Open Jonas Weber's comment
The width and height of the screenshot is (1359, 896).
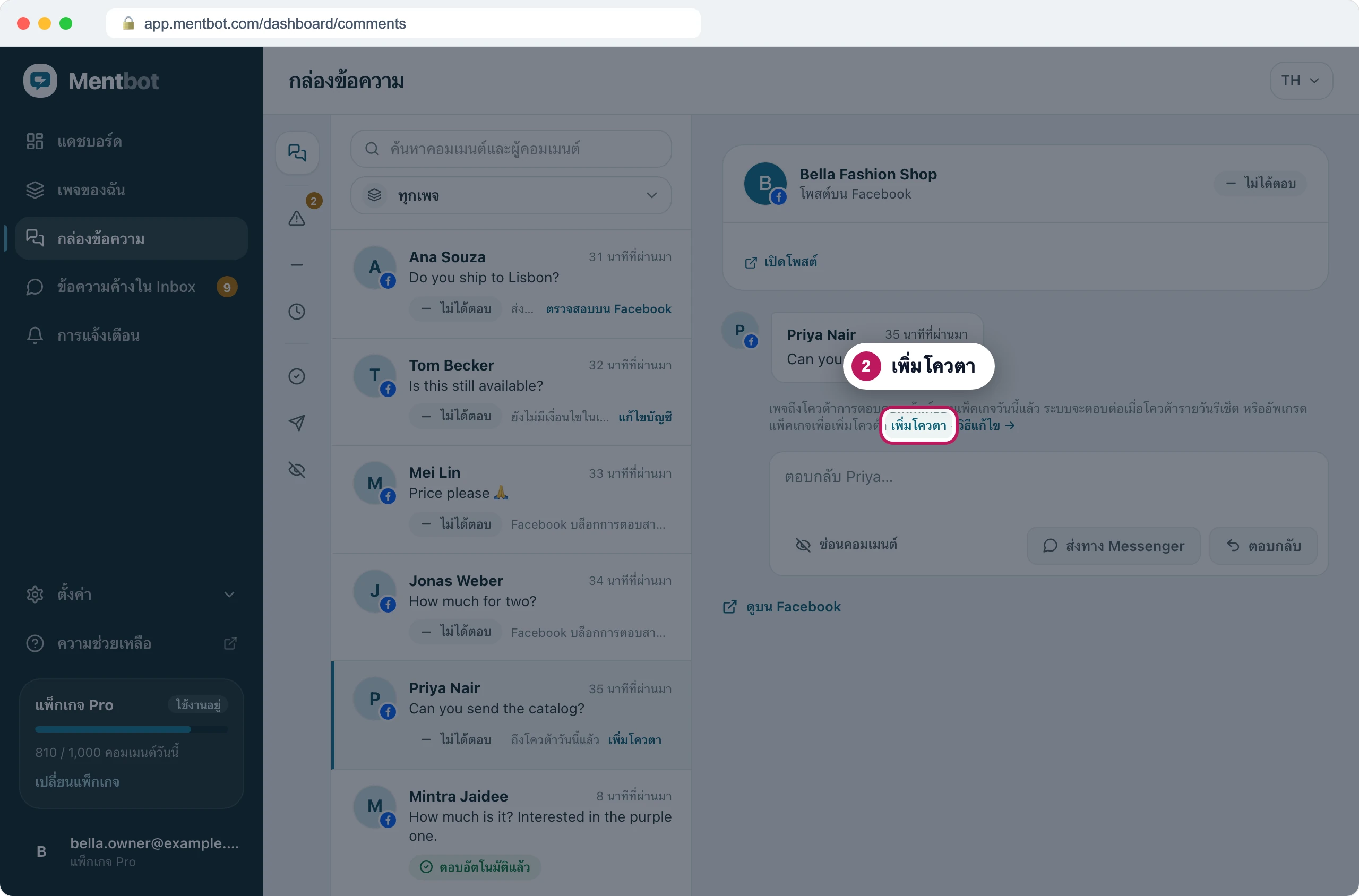coord(511,607)
